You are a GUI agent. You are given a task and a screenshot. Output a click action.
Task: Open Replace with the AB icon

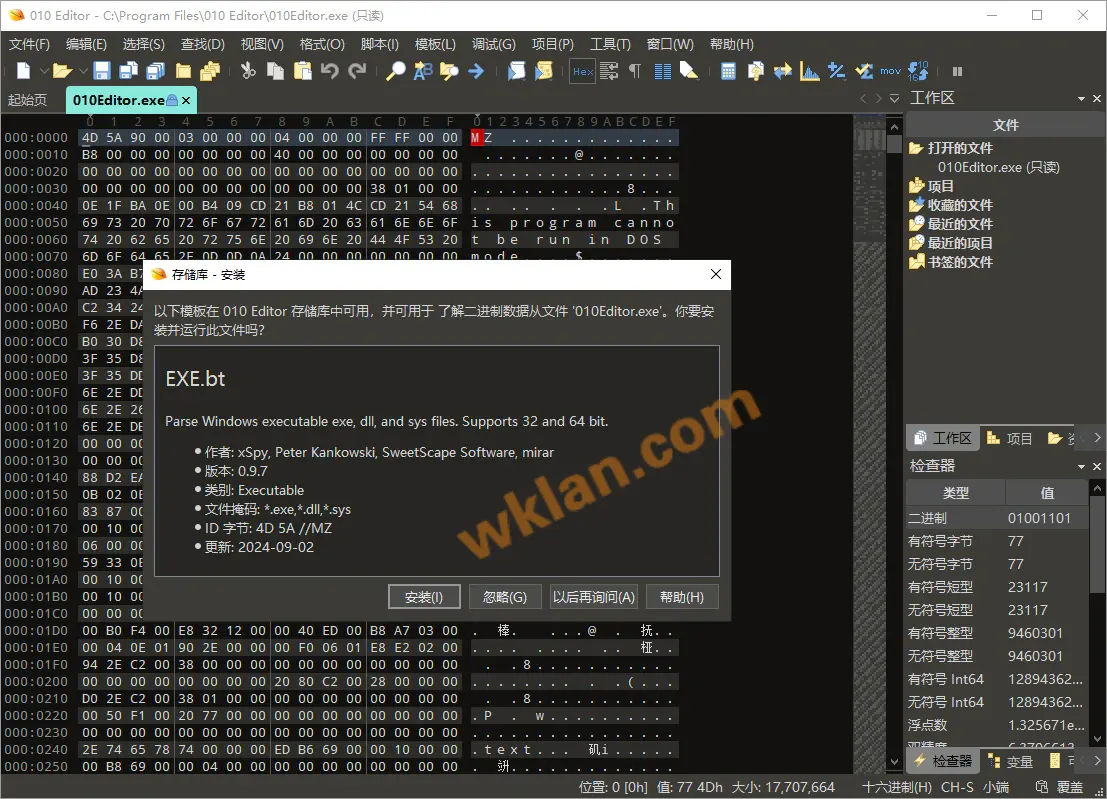422,71
